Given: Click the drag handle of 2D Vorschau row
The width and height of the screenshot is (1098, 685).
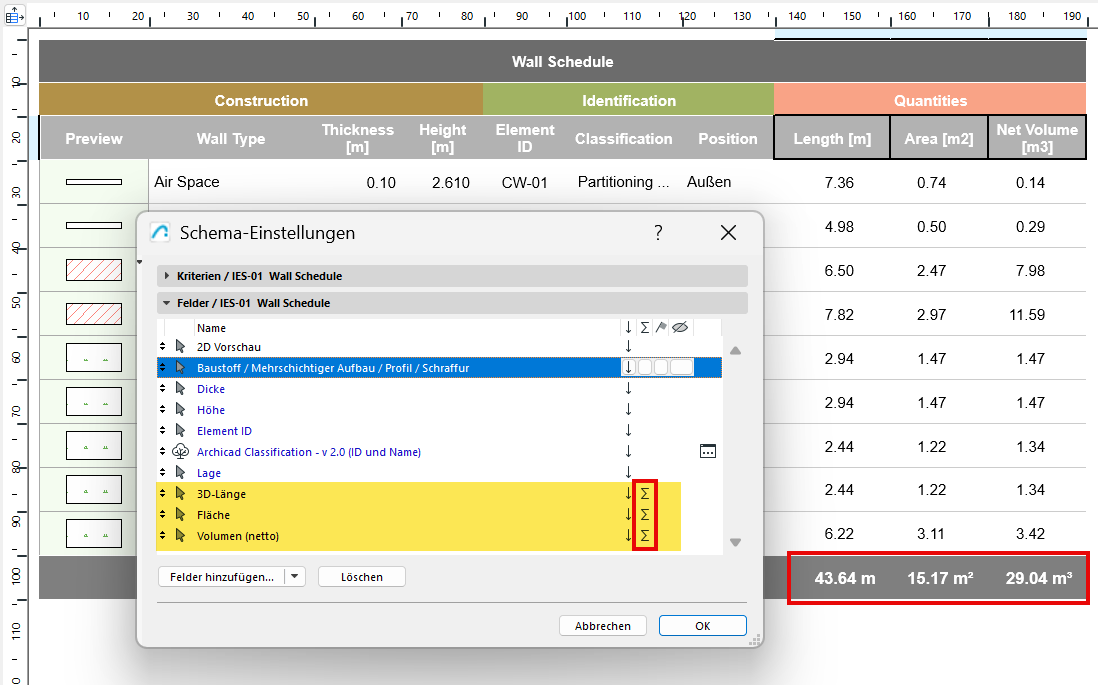Looking at the screenshot, I should pyautogui.click(x=162, y=347).
